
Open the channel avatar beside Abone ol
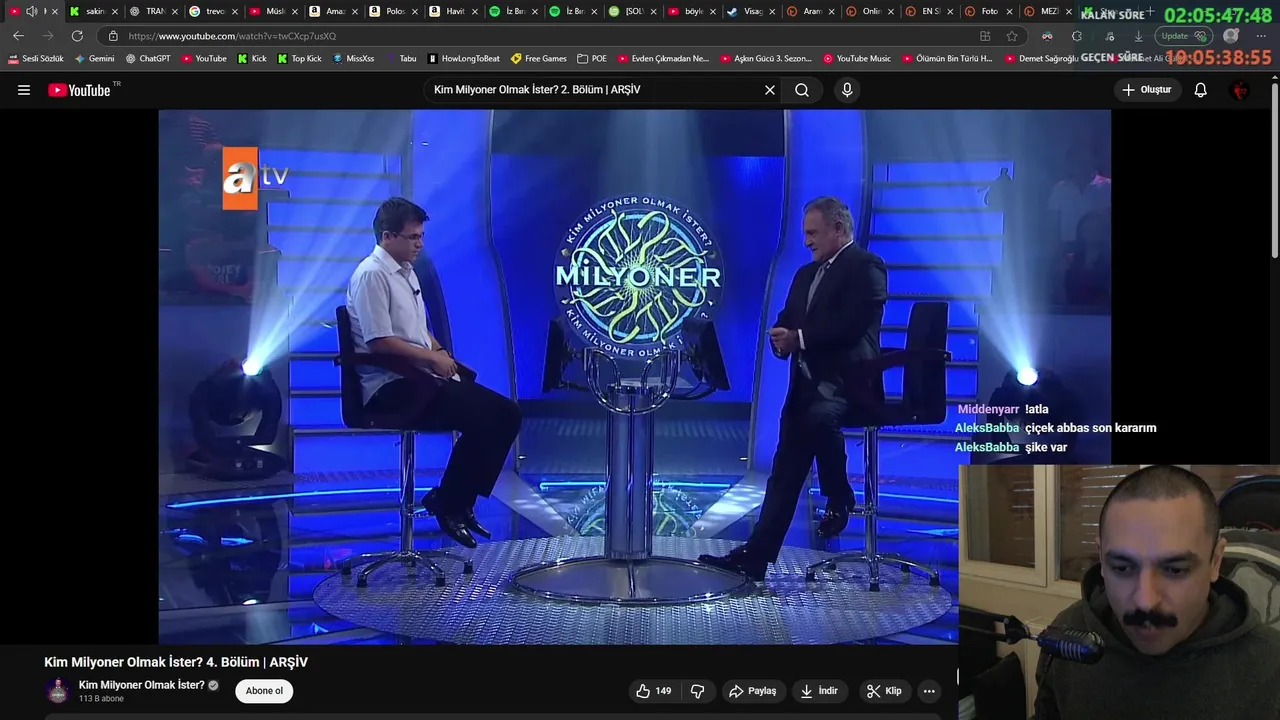(58, 691)
